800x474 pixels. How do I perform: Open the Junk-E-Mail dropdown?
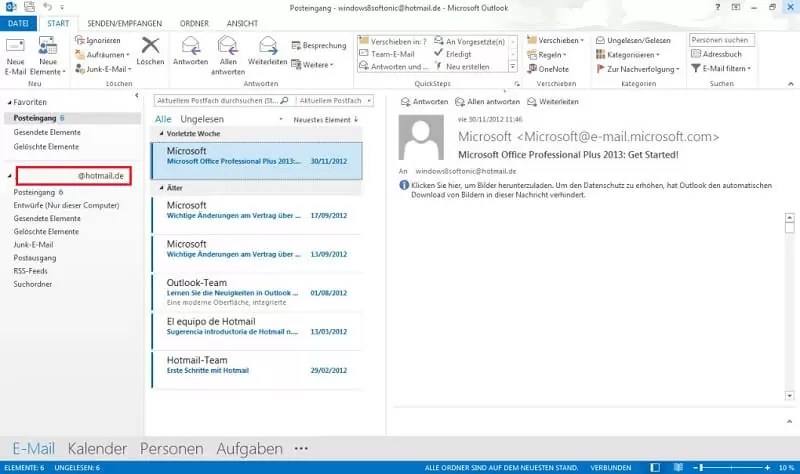pos(104,69)
